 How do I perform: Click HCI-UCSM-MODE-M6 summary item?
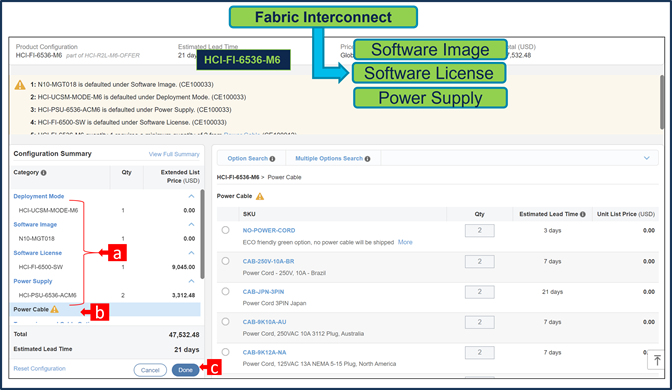pyautogui.click(x=48, y=210)
